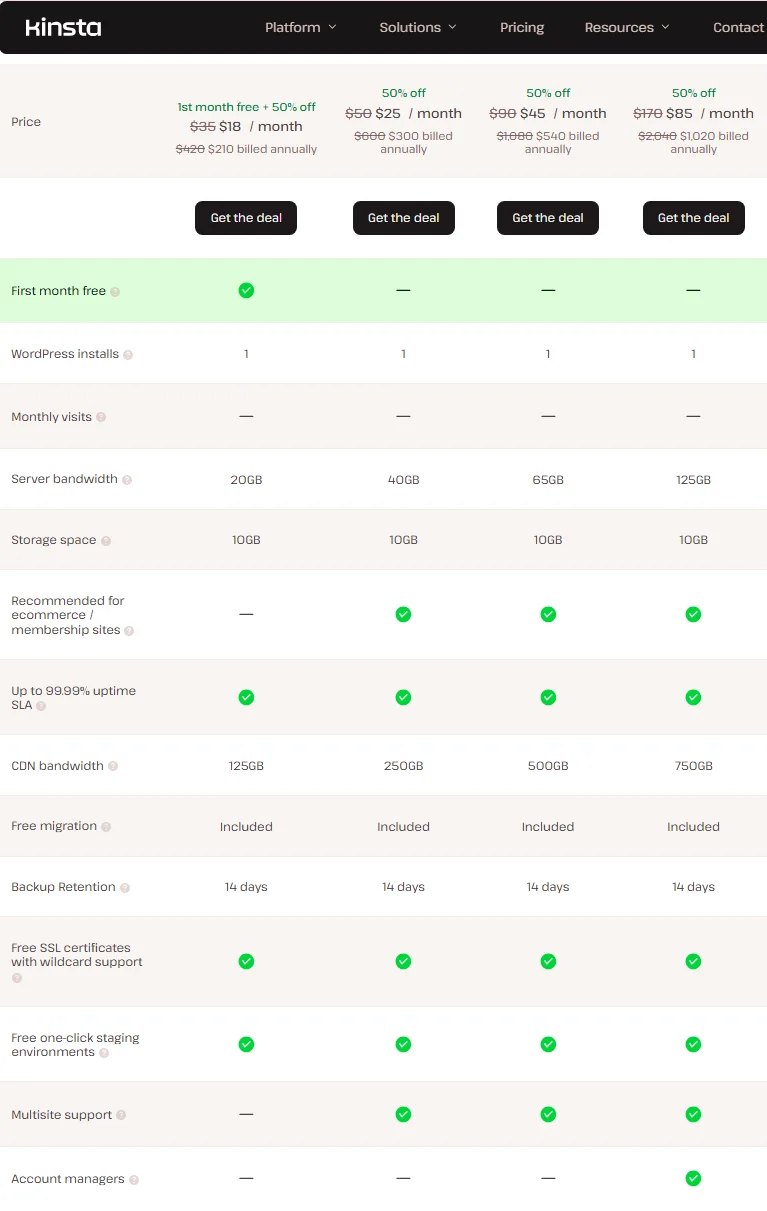Show help tooltip for Storage space
The width and height of the screenshot is (767, 1211).
point(106,541)
